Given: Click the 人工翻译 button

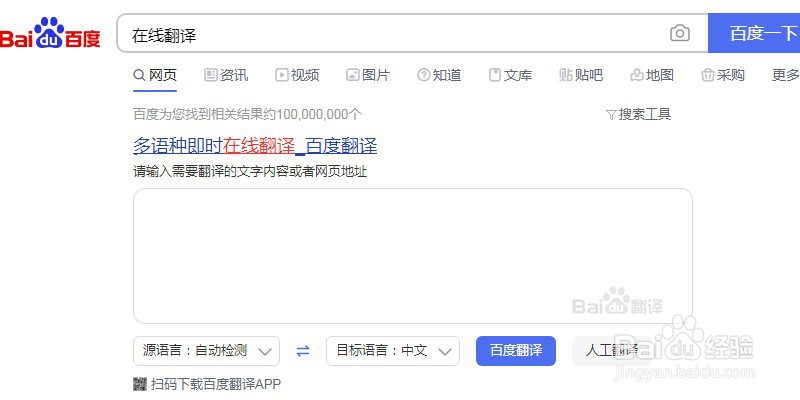Looking at the screenshot, I should pyautogui.click(x=611, y=351).
